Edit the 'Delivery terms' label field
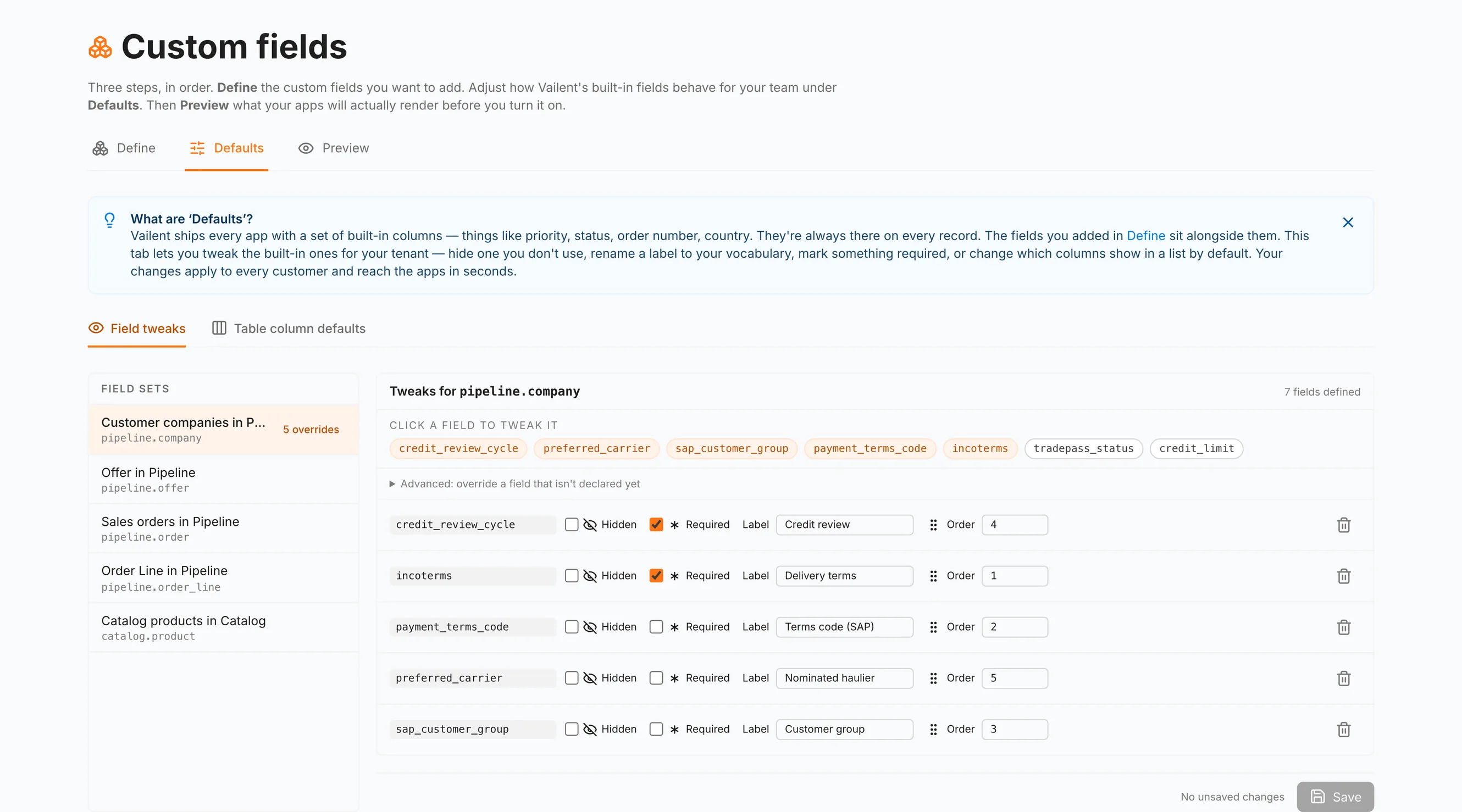The image size is (1462, 812). pyautogui.click(x=845, y=576)
